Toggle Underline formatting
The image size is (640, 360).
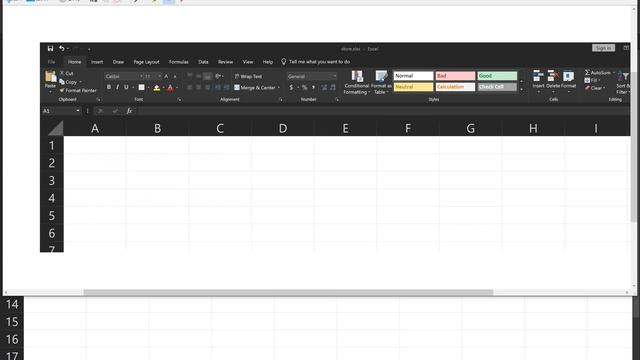click(x=126, y=87)
